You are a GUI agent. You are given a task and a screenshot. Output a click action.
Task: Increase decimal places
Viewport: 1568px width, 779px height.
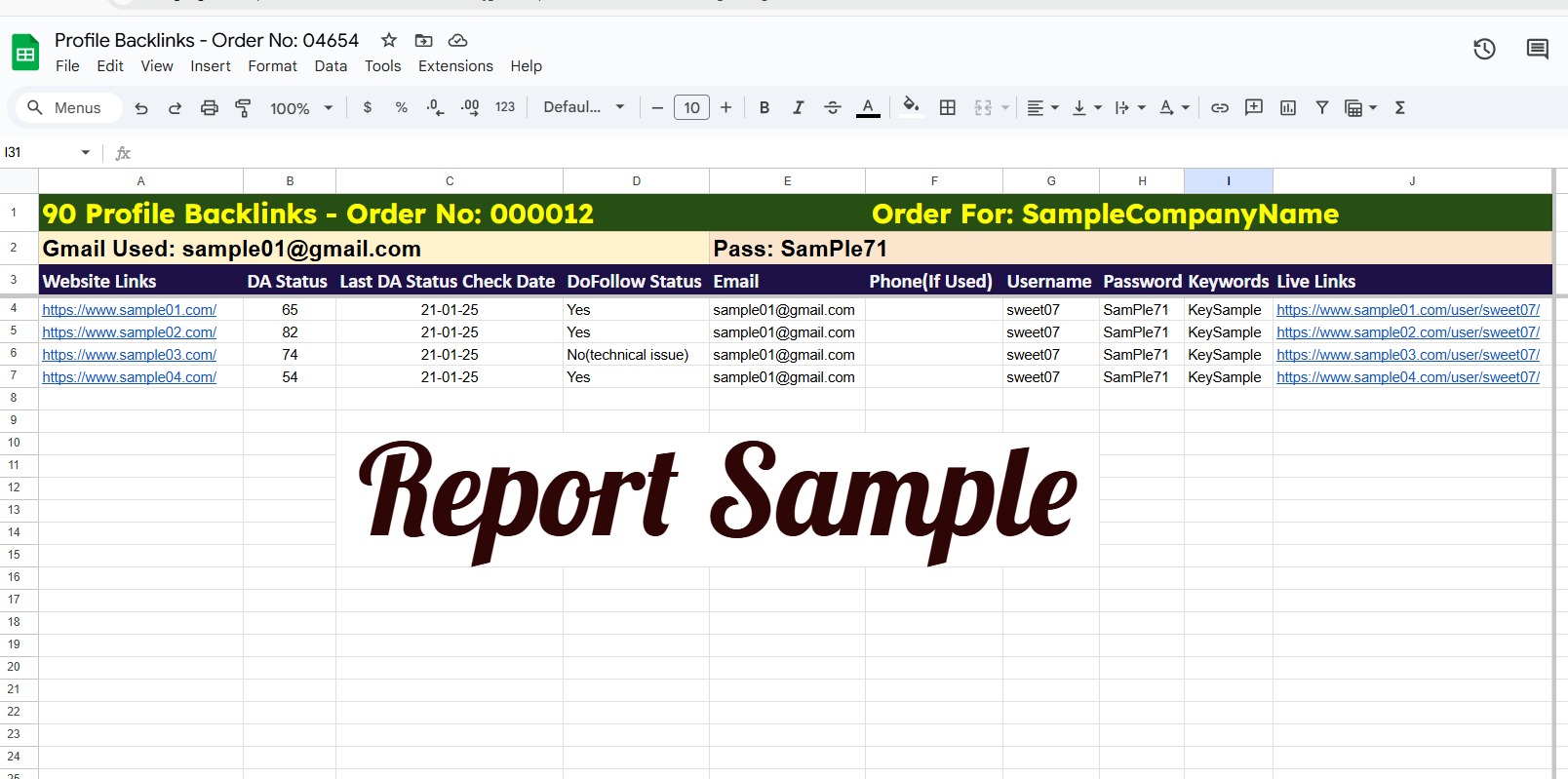470,107
